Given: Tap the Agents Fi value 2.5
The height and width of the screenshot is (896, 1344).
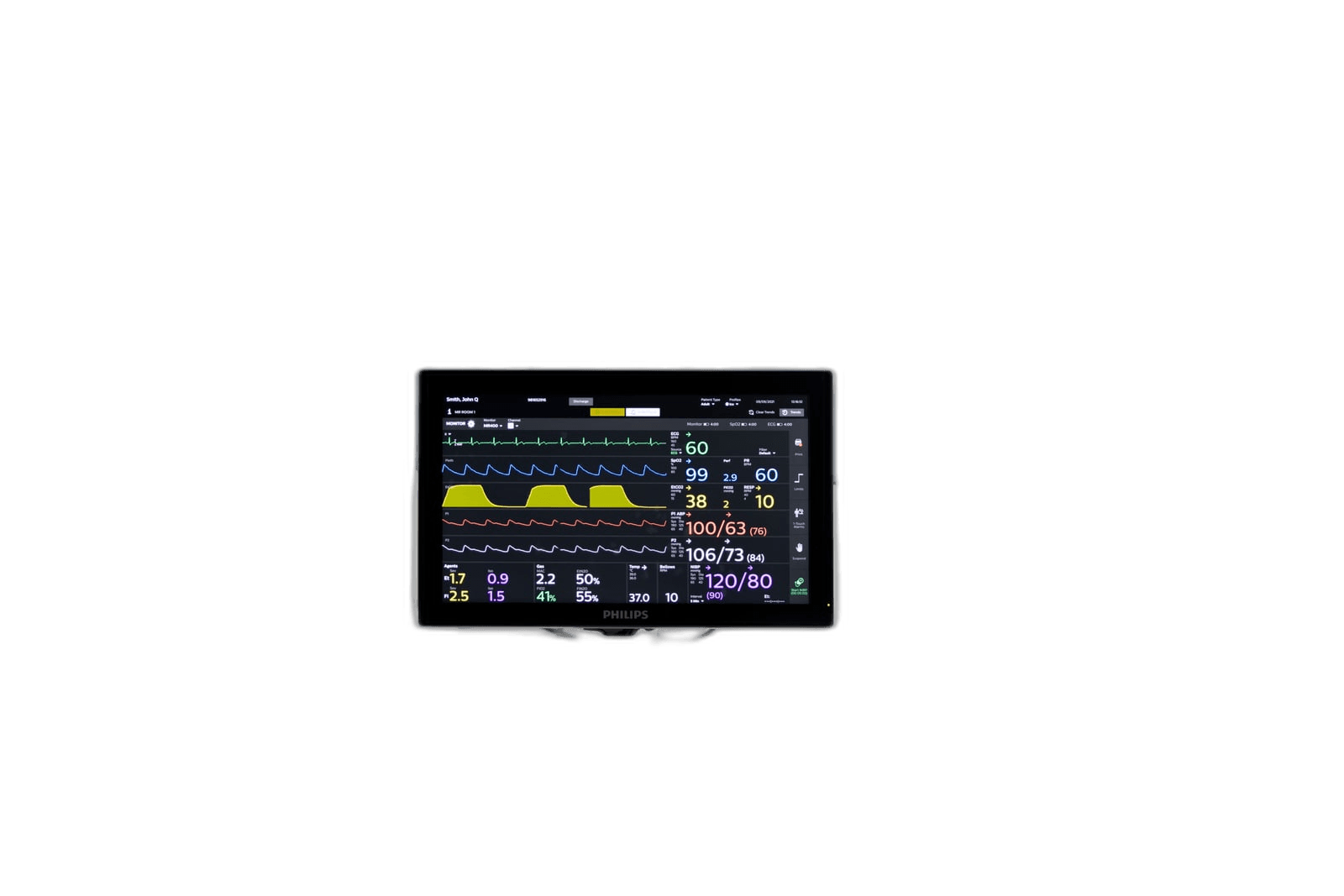Looking at the screenshot, I should tap(459, 596).
